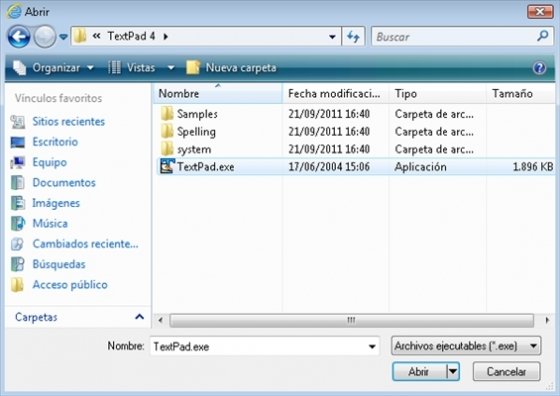
Task: Click the Cancelar button
Action: (x=506, y=372)
